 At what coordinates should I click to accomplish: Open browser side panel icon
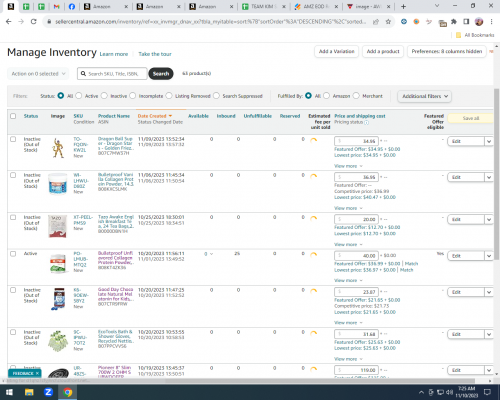pos(466,22)
